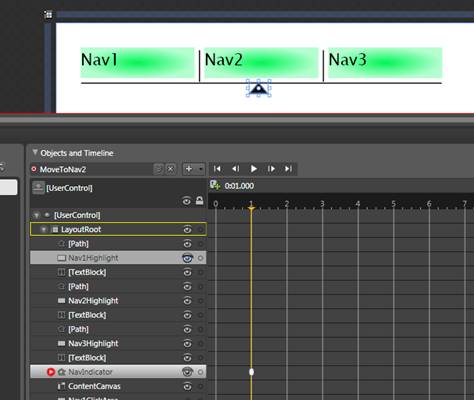Image resolution: width=474 pixels, height=400 pixels.
Task: Go to first frame of timeline
Action: coord(217,169)
